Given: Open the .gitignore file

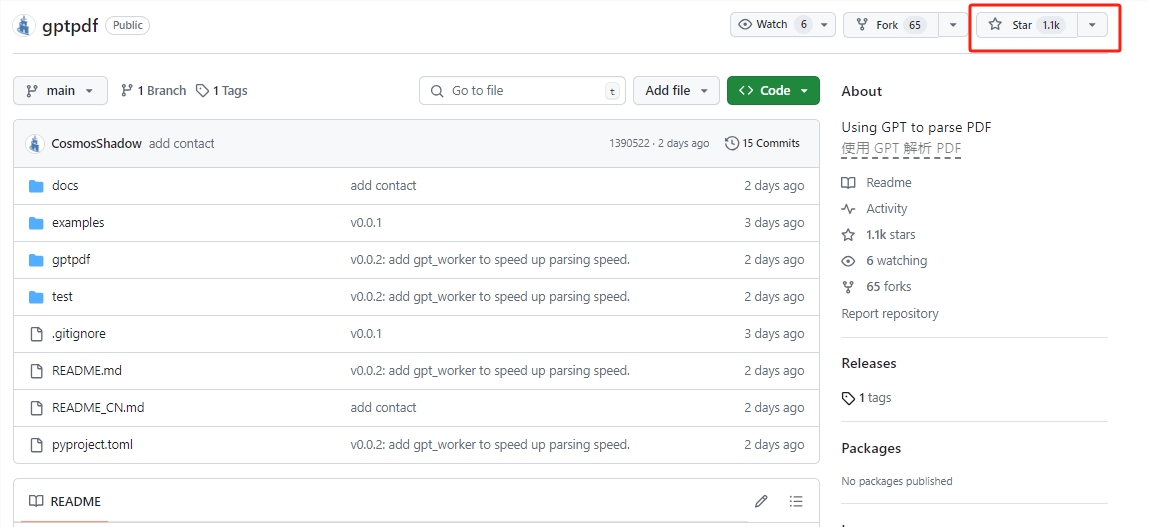Looking at the screenshot, I should click(79, 334).
